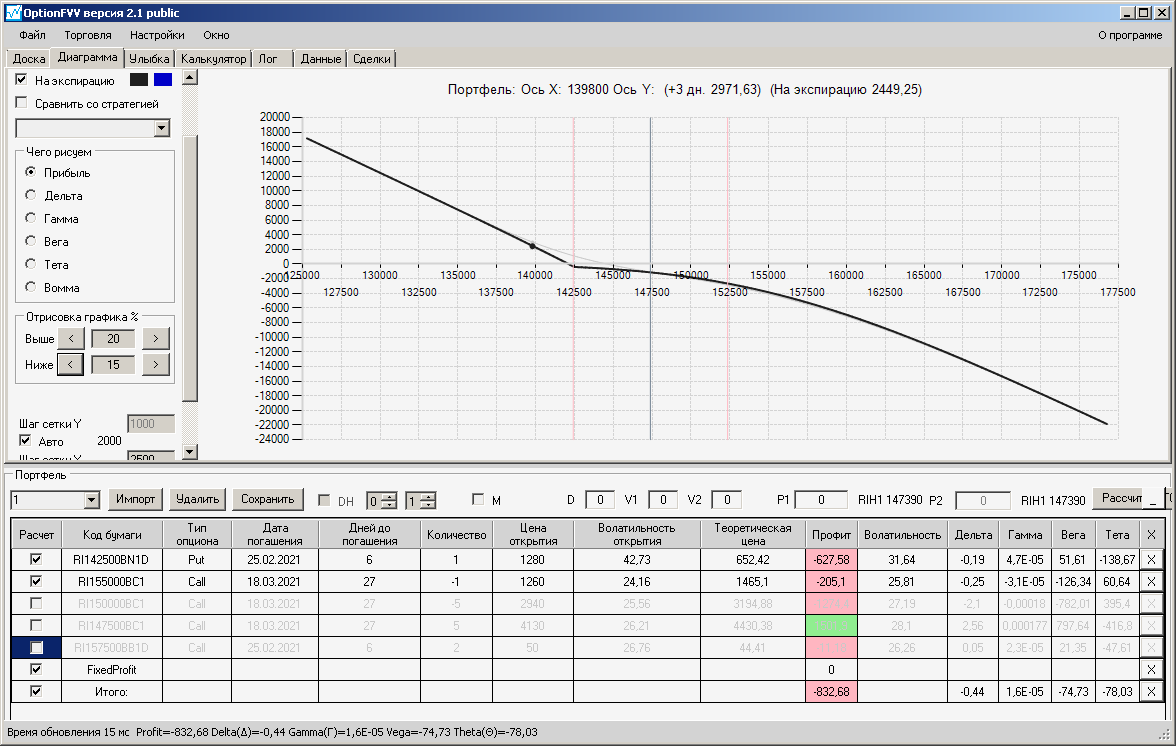Click the Импорт button

(135, 499)
